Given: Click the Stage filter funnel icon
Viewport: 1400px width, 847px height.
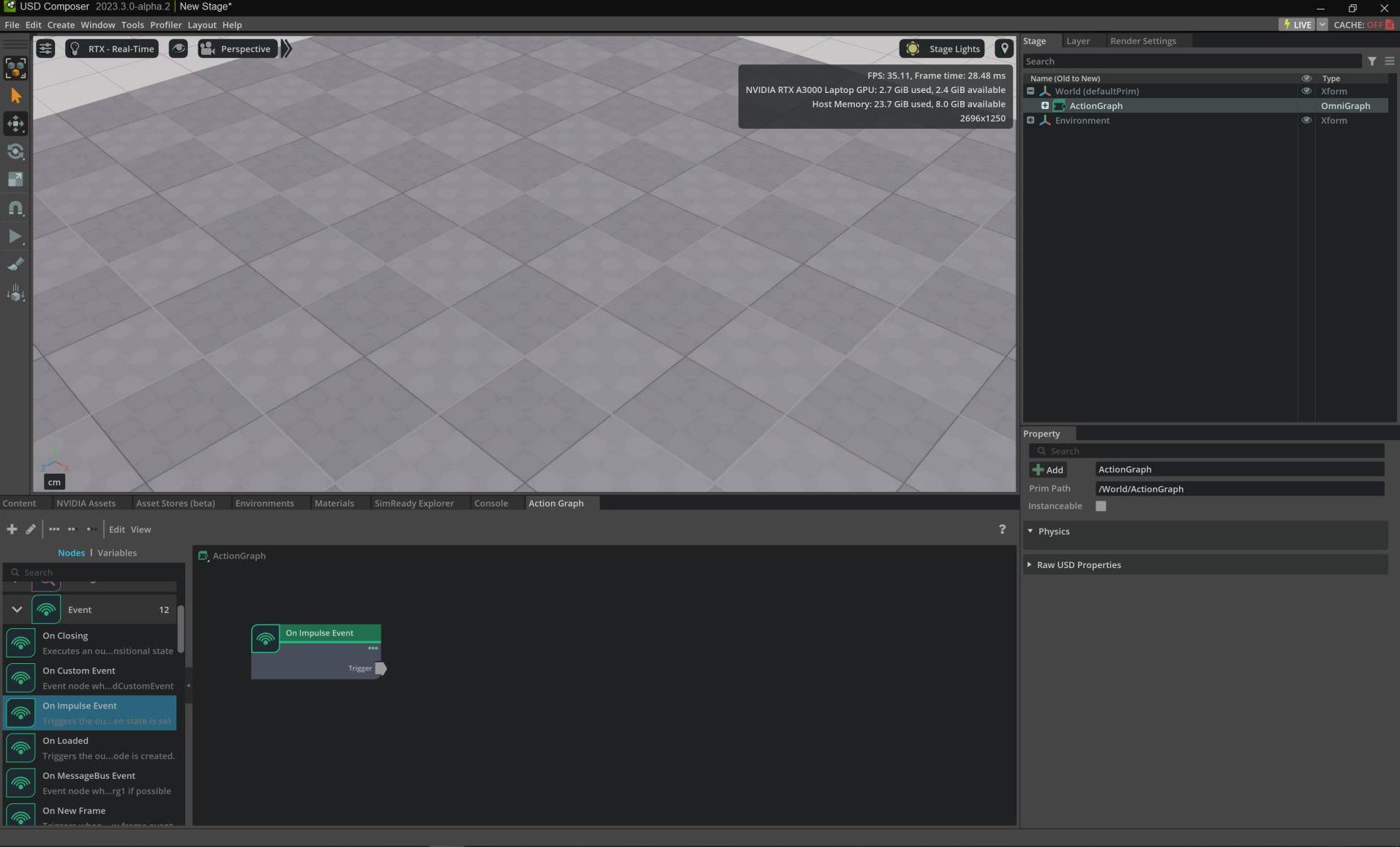Looking at the screenshot, I should (x=1371, y=61).
